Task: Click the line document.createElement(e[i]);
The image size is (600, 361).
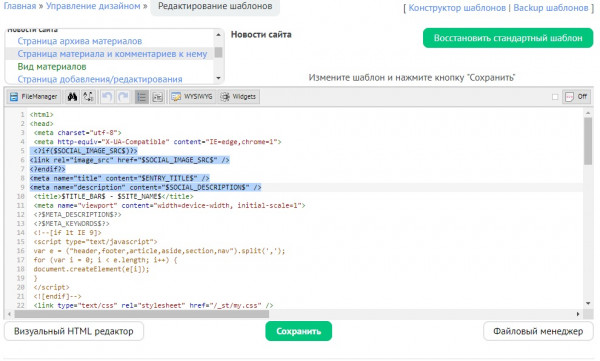Action: pyautogui.click(x=91, y=269)
